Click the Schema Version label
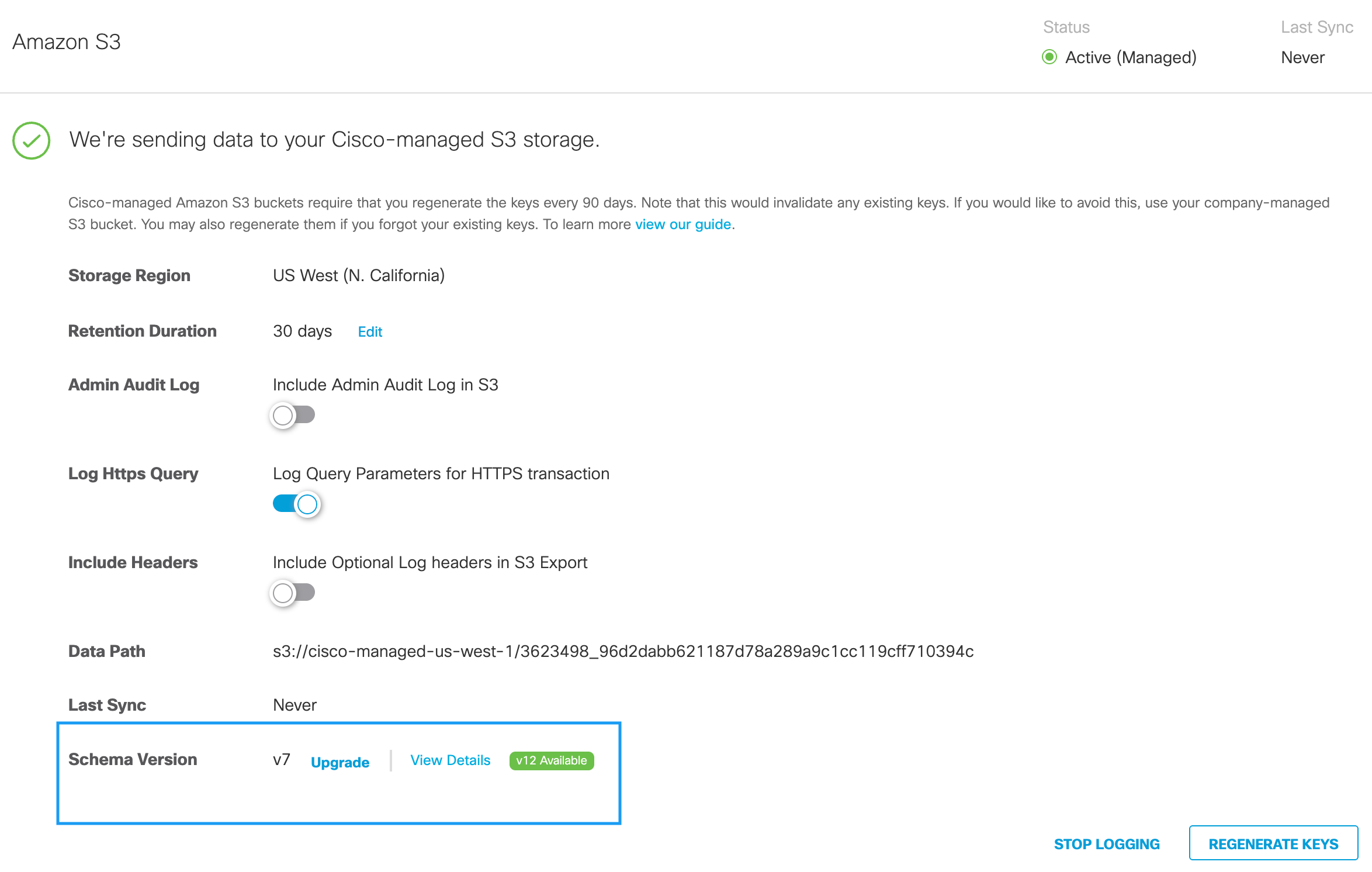 point(133,759)
